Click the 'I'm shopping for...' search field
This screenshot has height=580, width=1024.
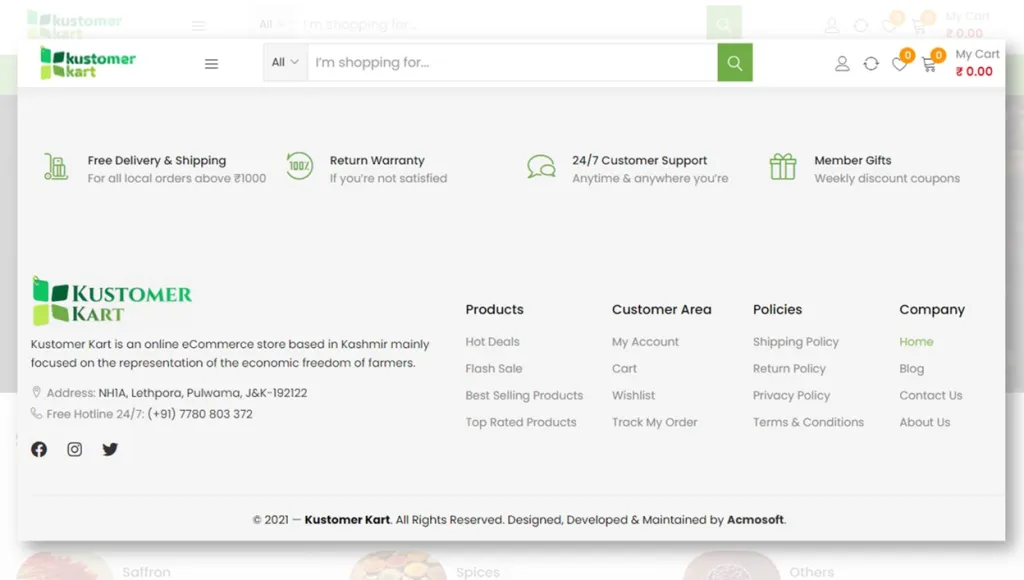513,63
